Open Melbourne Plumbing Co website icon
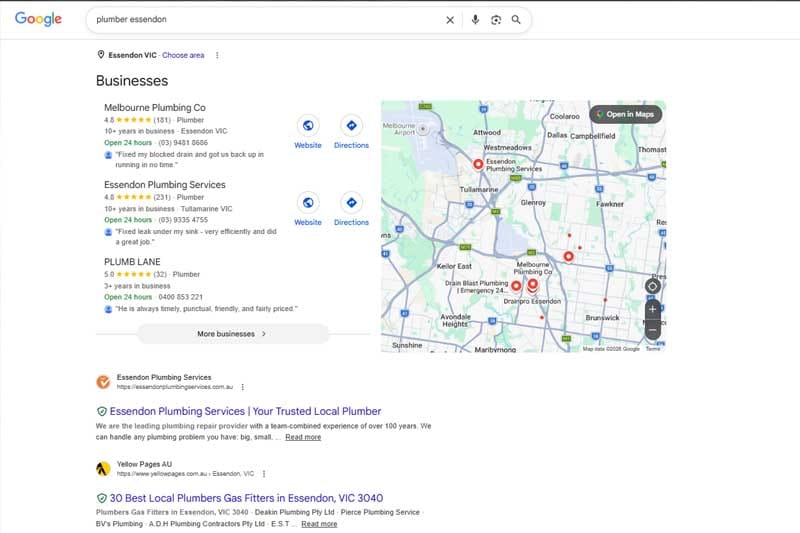 [x=308, y=125]
